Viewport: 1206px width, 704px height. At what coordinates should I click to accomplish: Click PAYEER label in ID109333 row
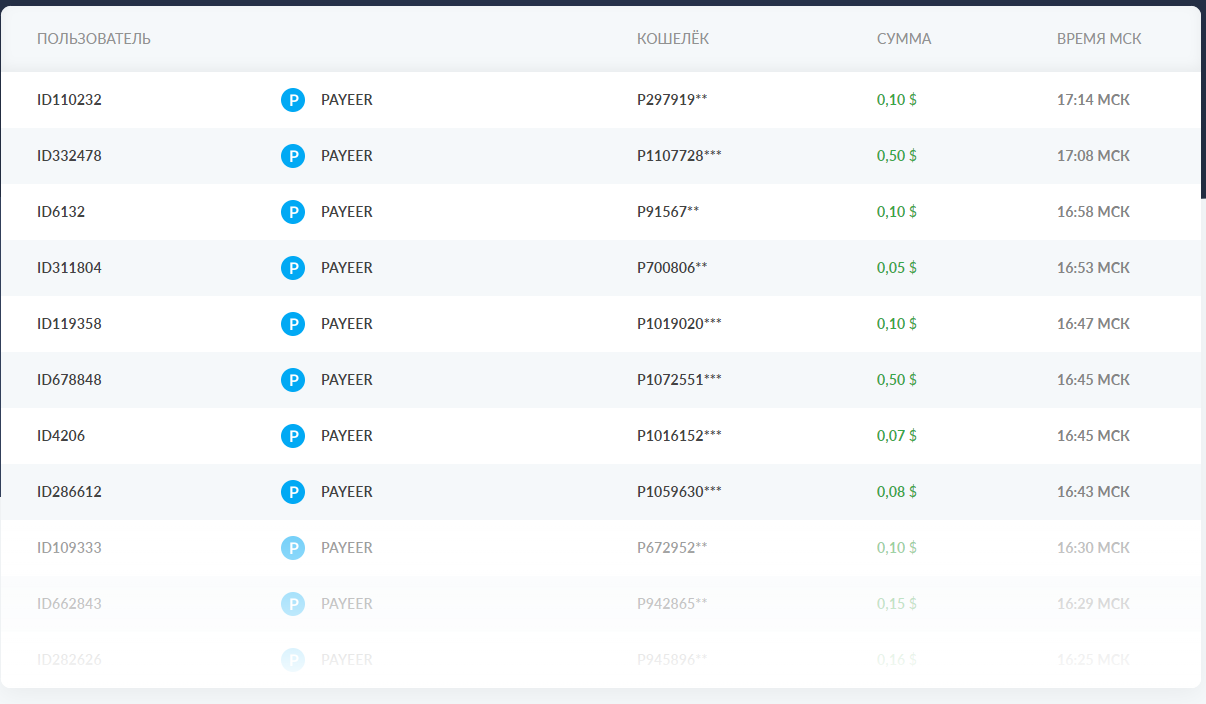346,548
